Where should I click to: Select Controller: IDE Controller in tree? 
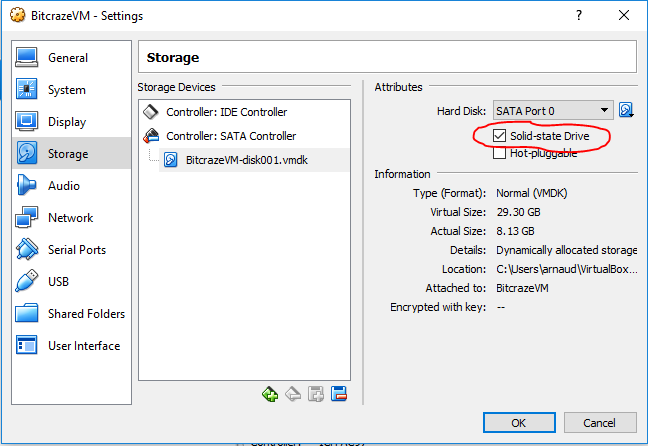coord(226,112)
